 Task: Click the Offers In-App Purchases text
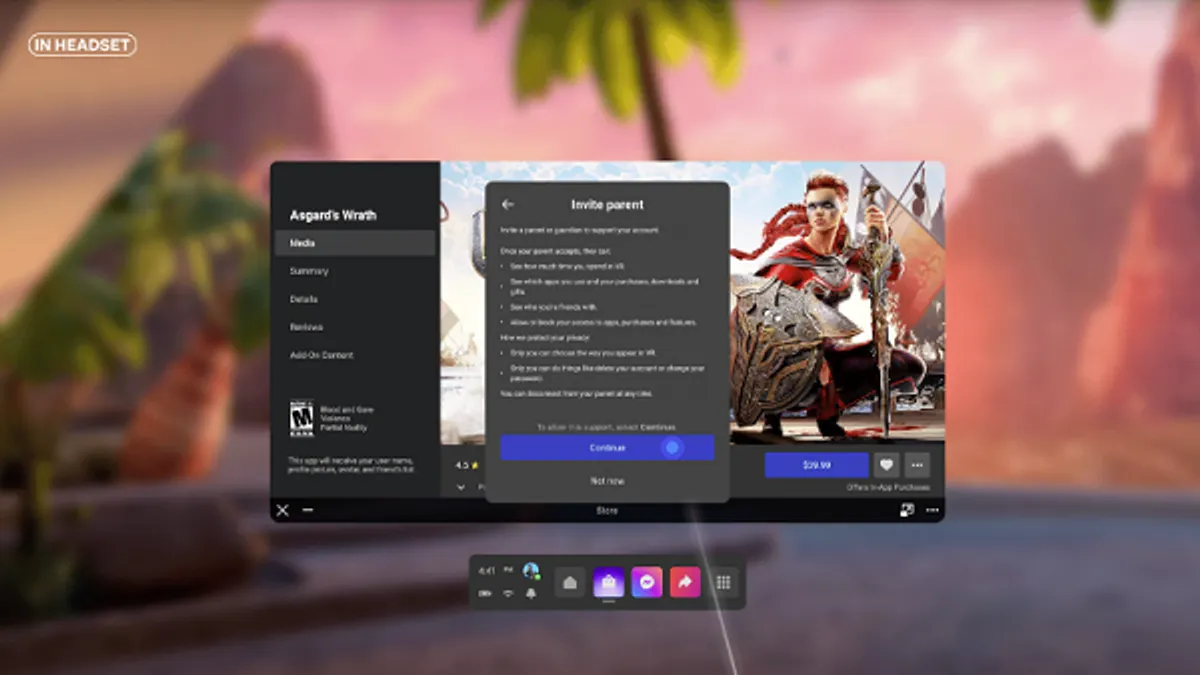(x=887, y=488)
